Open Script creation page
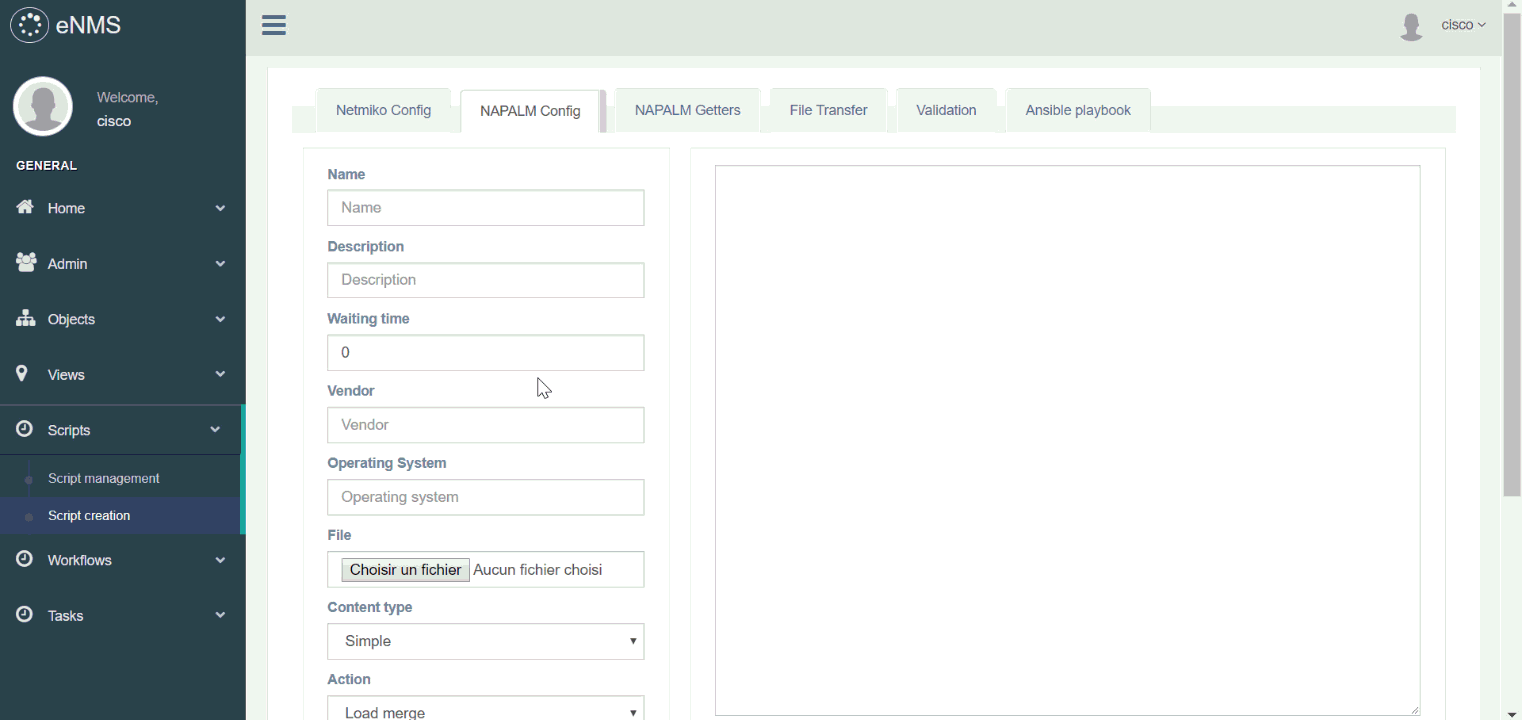This screenshot has width=1522, height=720. (x=89, y=515)
